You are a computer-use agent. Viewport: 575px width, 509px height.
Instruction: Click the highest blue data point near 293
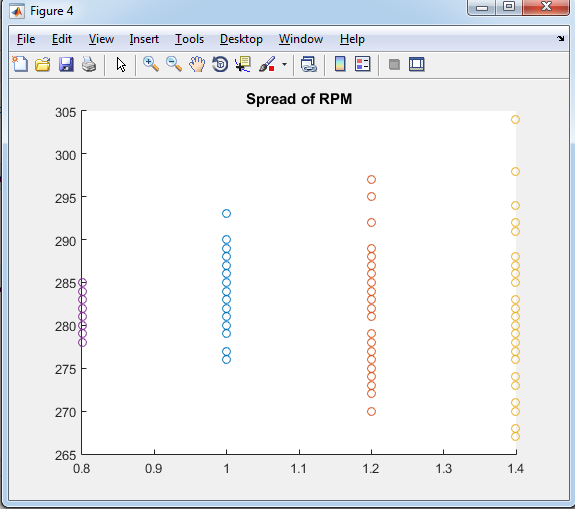click(x=226, y=213)
